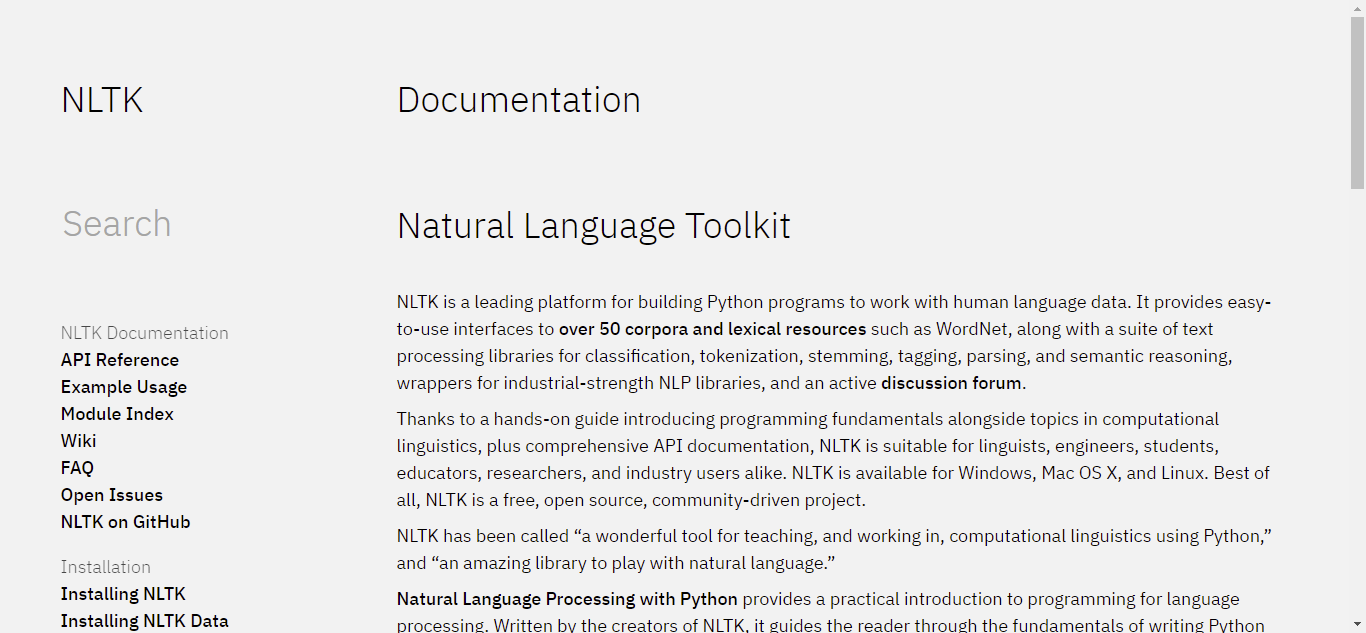Screen dimensions: 1366x633
Task: Click the corpora and lexical resources link
Action: coord(712,329)
